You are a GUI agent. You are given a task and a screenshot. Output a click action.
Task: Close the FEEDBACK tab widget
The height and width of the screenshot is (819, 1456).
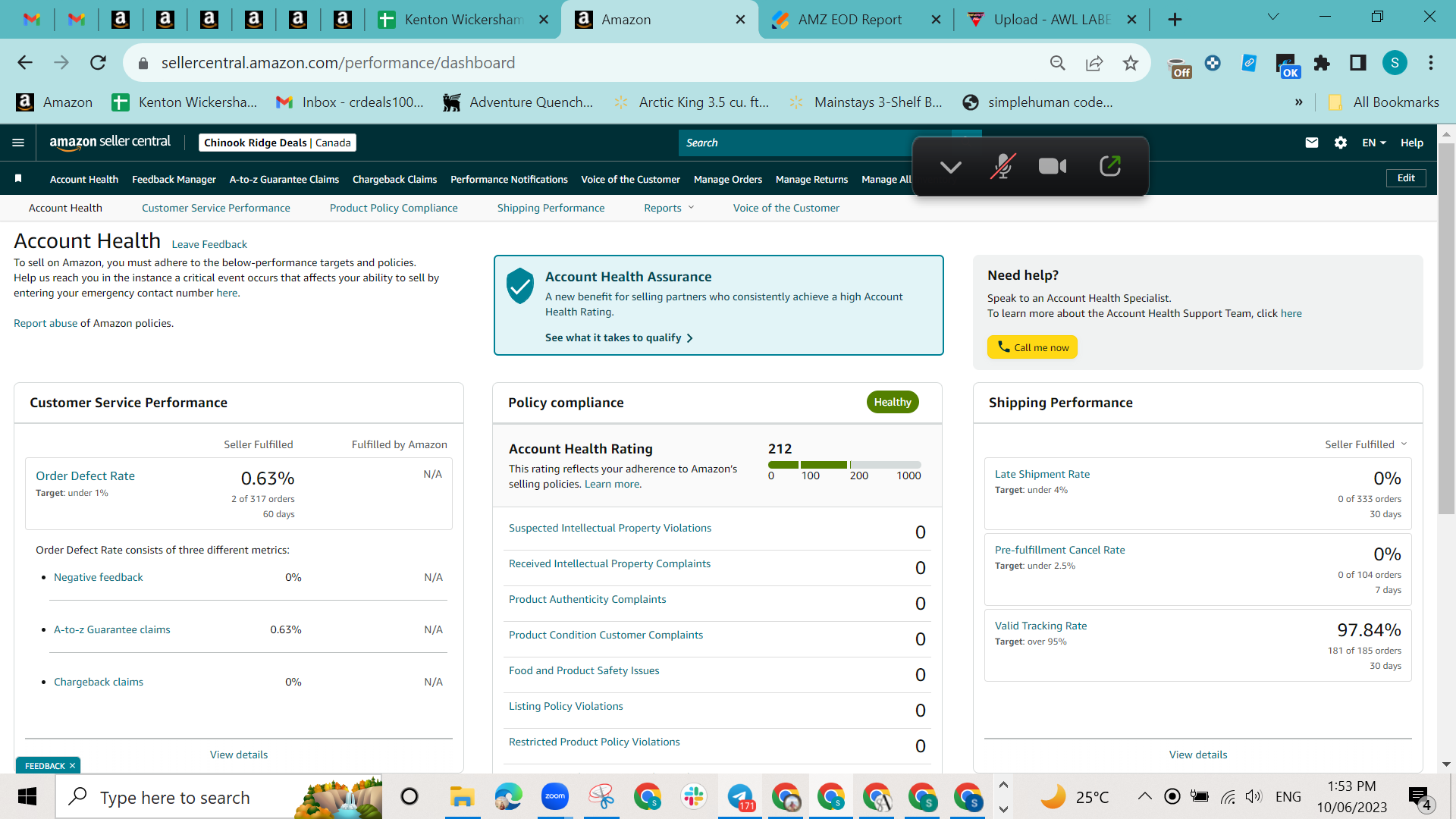tap(72, 766)
